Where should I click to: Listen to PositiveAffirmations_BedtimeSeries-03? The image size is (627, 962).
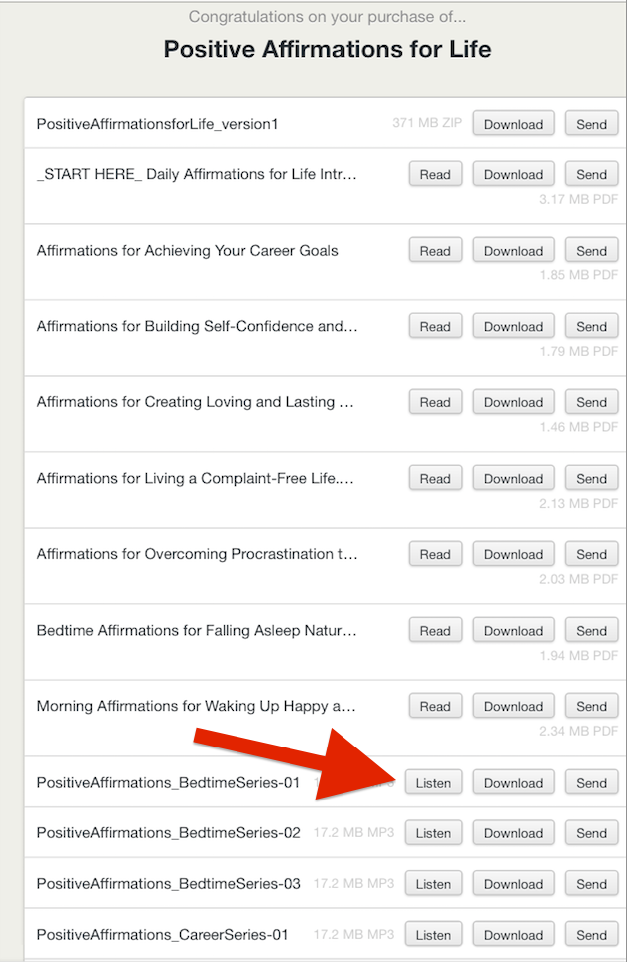click(433, 884)
